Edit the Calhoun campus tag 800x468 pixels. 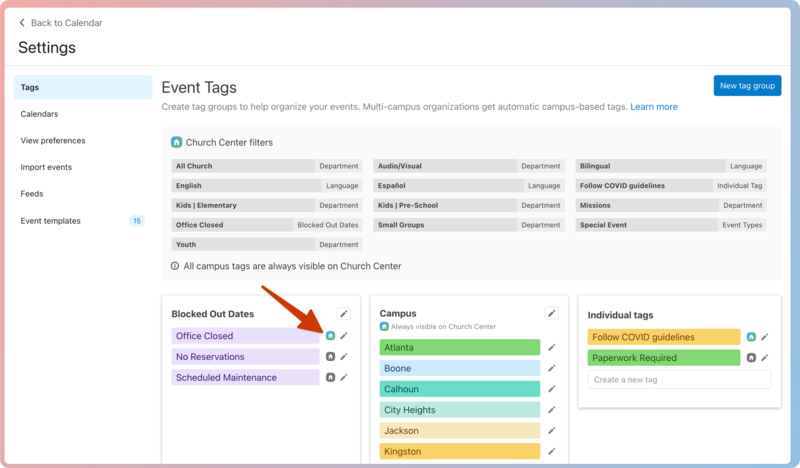[551, 389]
